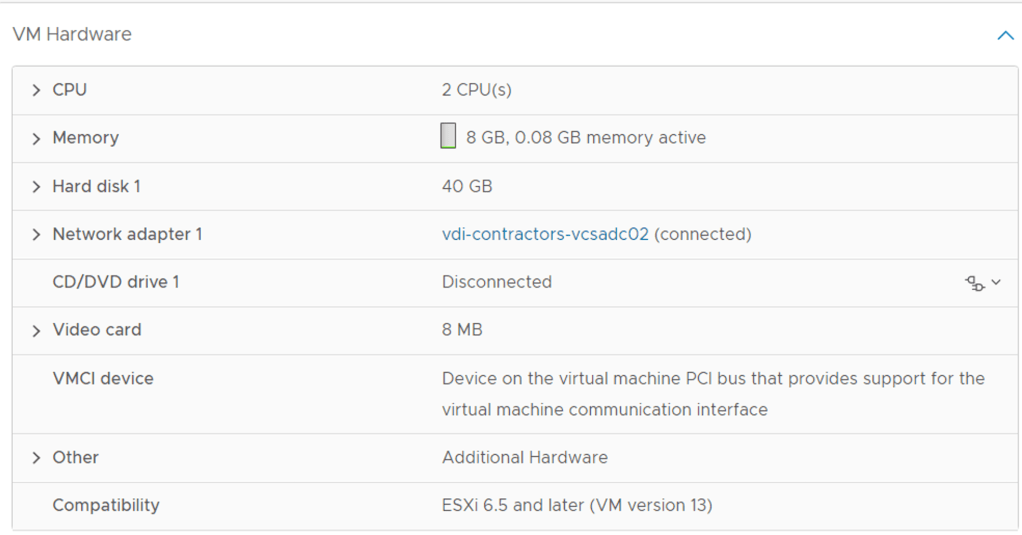Click the VM Hardware panel title
This screenshot has height=535, width=1022.
tap(72, 34)
